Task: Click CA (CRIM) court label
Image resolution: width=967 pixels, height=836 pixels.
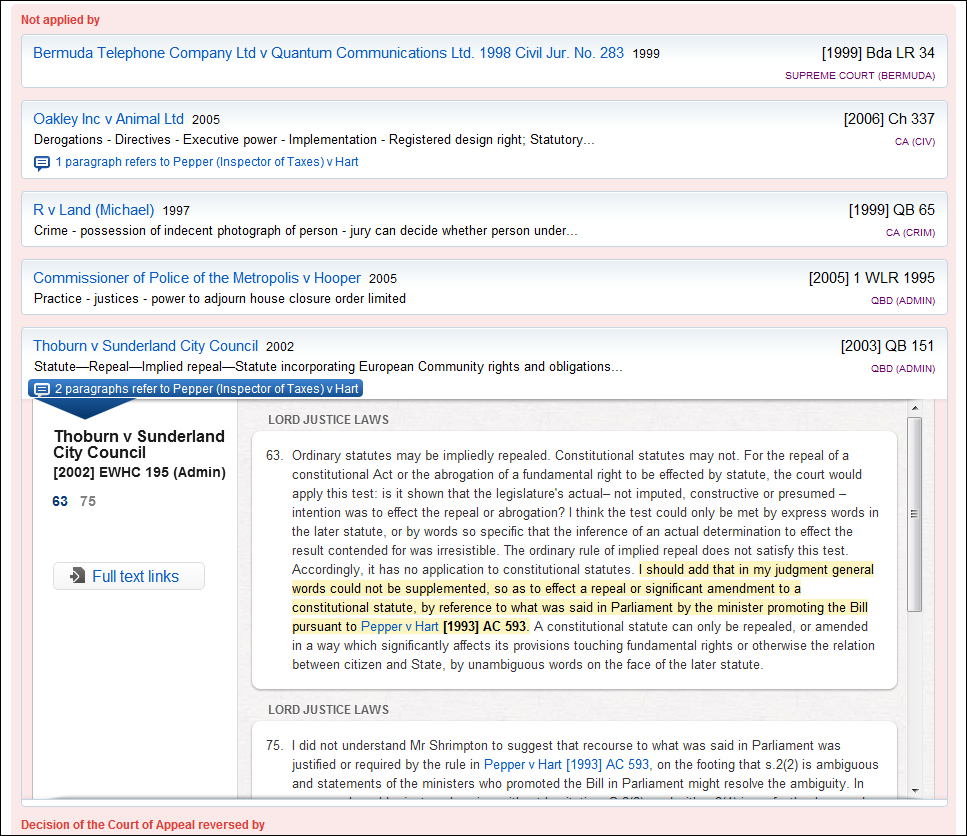Action: (910, 233)
